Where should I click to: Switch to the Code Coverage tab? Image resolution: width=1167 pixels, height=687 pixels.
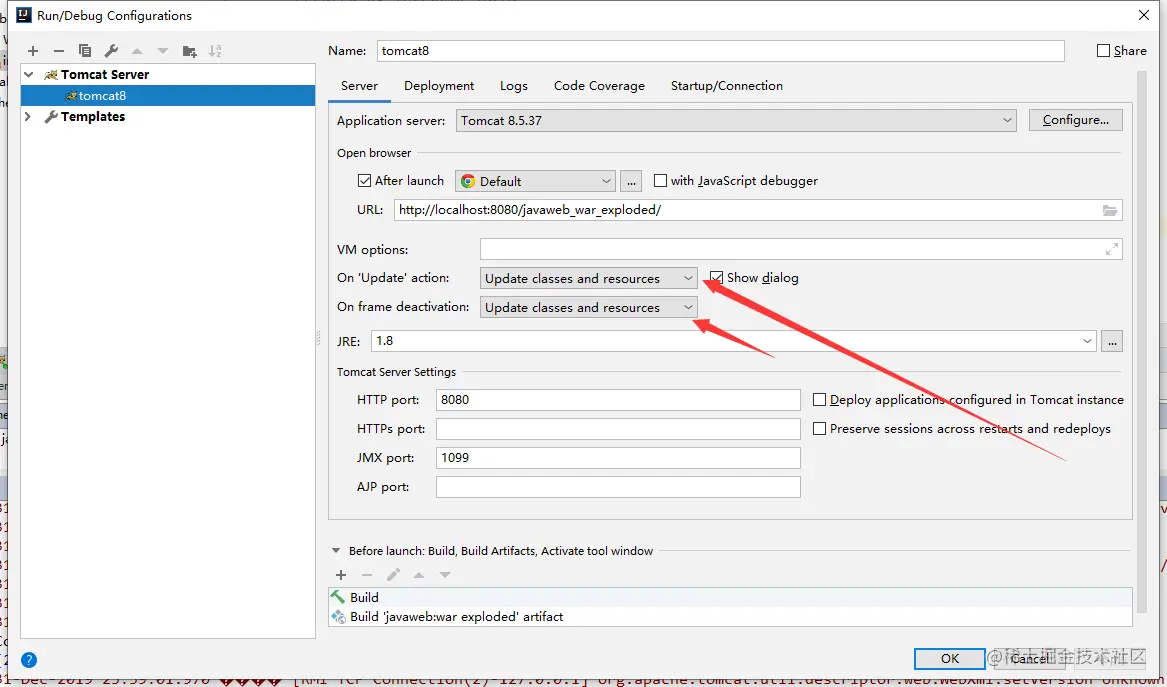[x=599, y=86]
